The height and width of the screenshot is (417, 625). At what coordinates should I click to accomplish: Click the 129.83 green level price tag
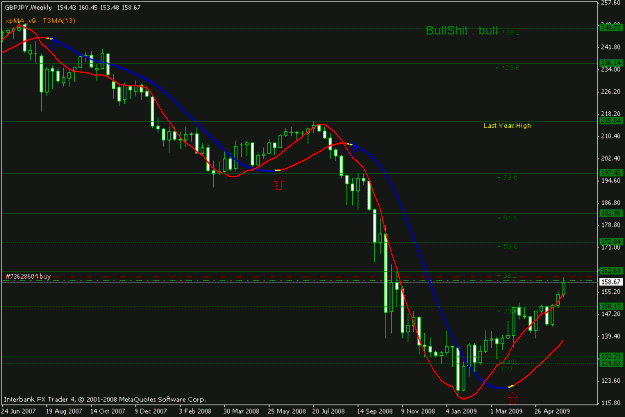point(611,363)
